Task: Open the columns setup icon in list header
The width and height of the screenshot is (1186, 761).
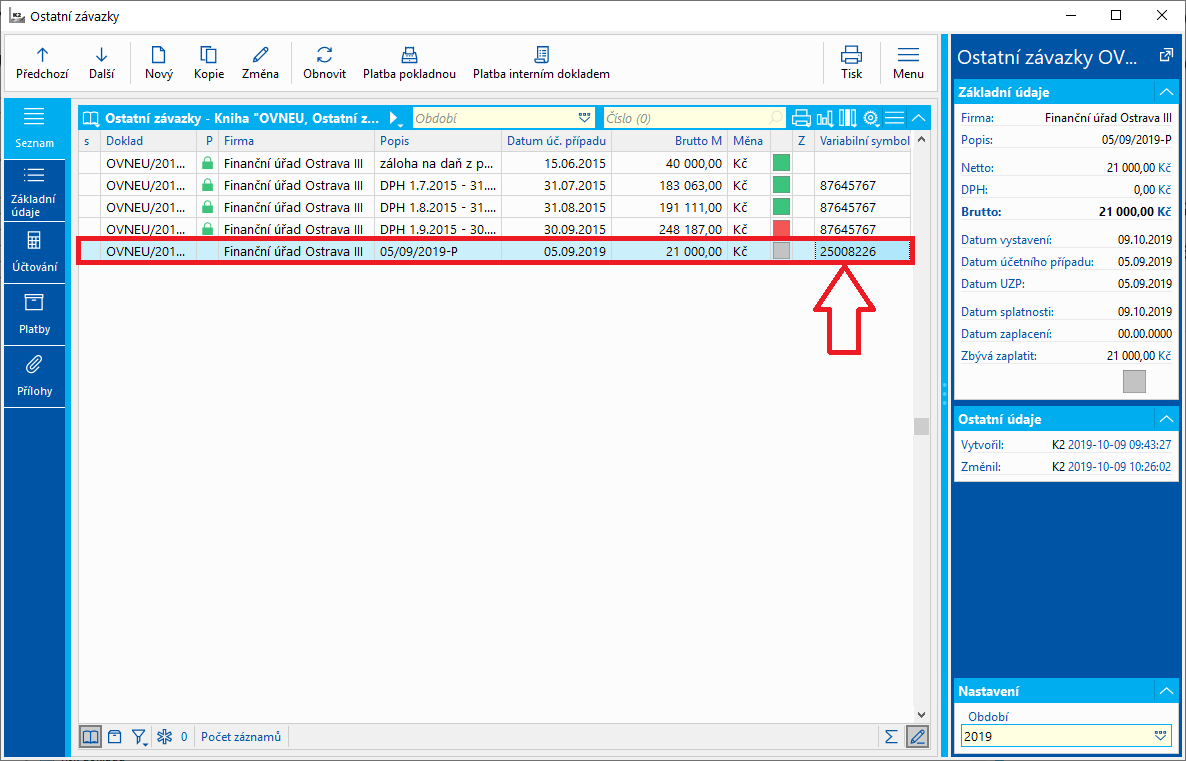Action: [848, 118]
